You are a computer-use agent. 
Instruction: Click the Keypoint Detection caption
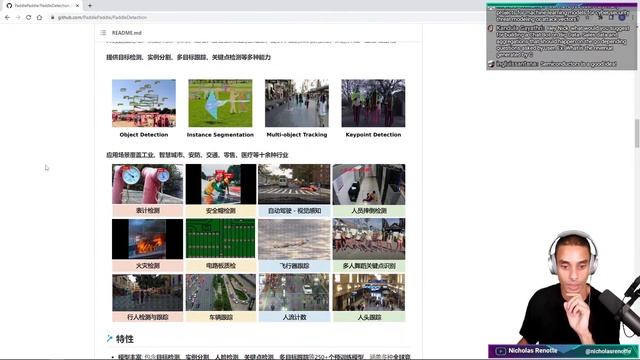(x=373, y=135)
